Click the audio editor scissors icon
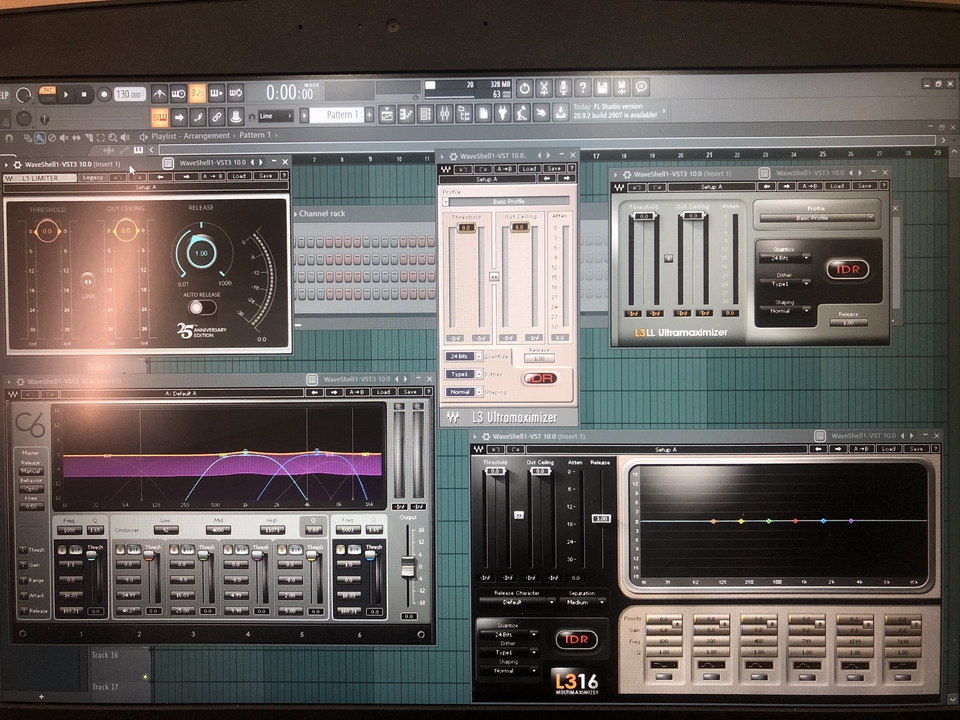Screen dimensions: 960x720 pyautogui.click(x=544, y=88)
